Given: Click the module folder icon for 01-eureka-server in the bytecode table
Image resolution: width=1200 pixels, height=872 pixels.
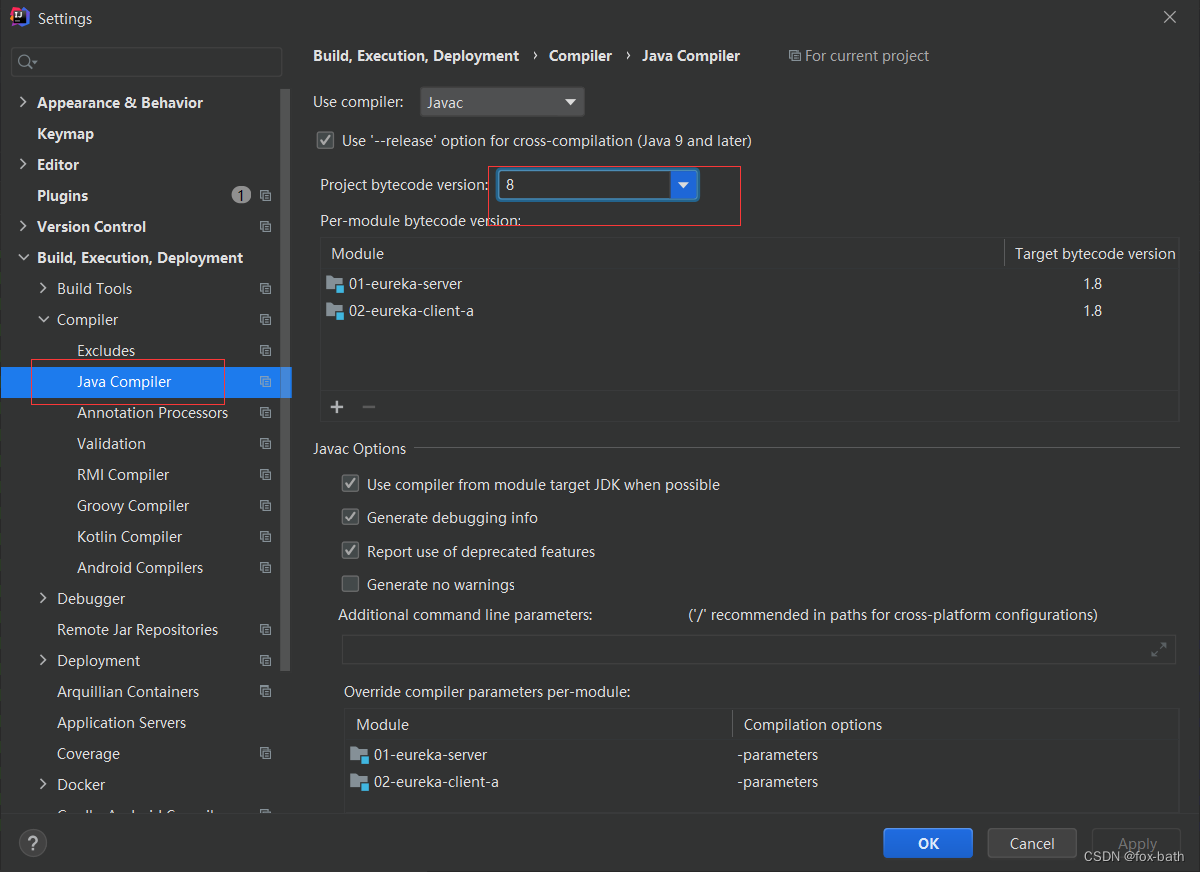Looking at the screenshot, I should [x=335, y=284].
